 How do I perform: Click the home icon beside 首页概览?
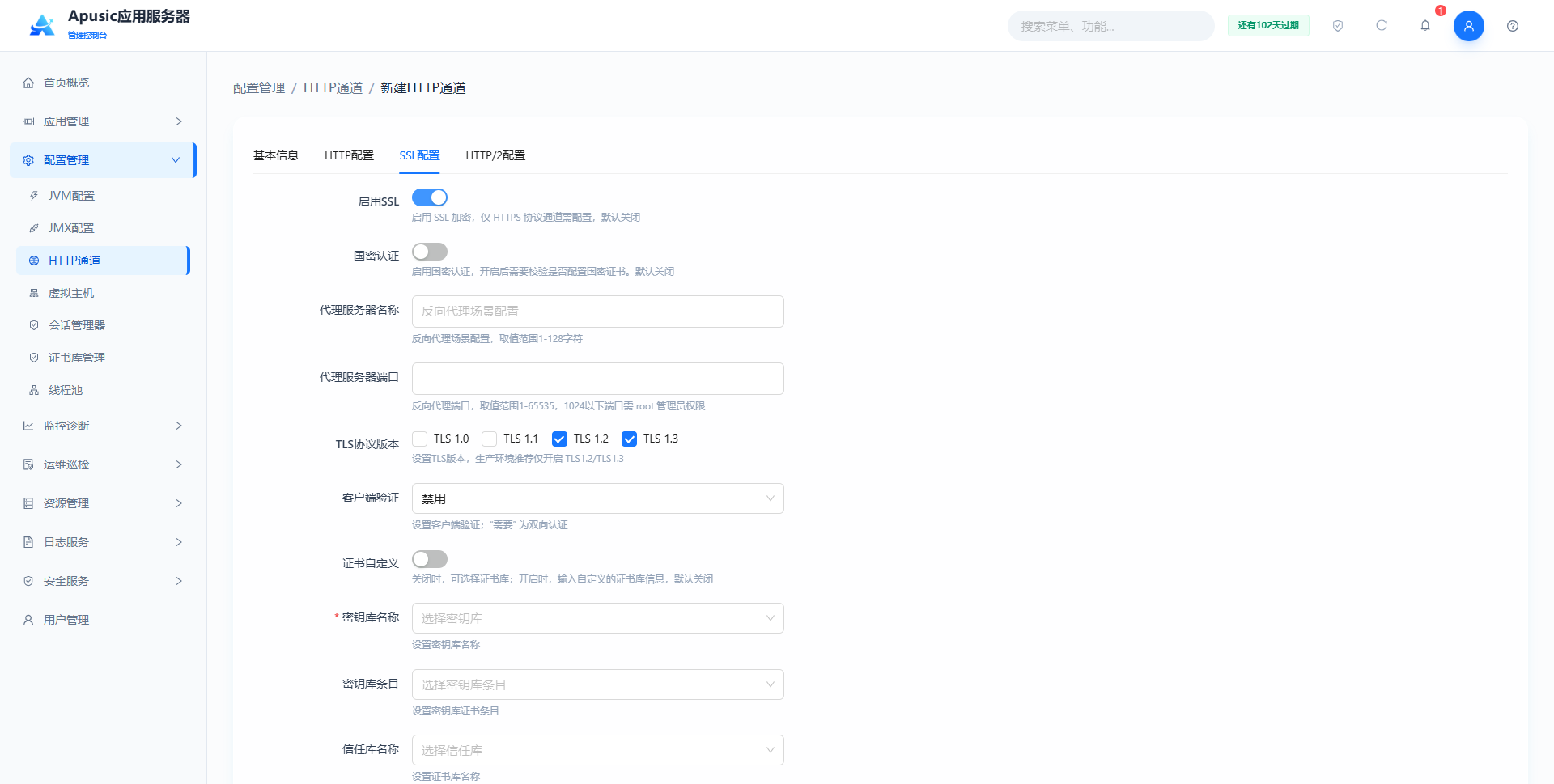[x=28, y=83]
